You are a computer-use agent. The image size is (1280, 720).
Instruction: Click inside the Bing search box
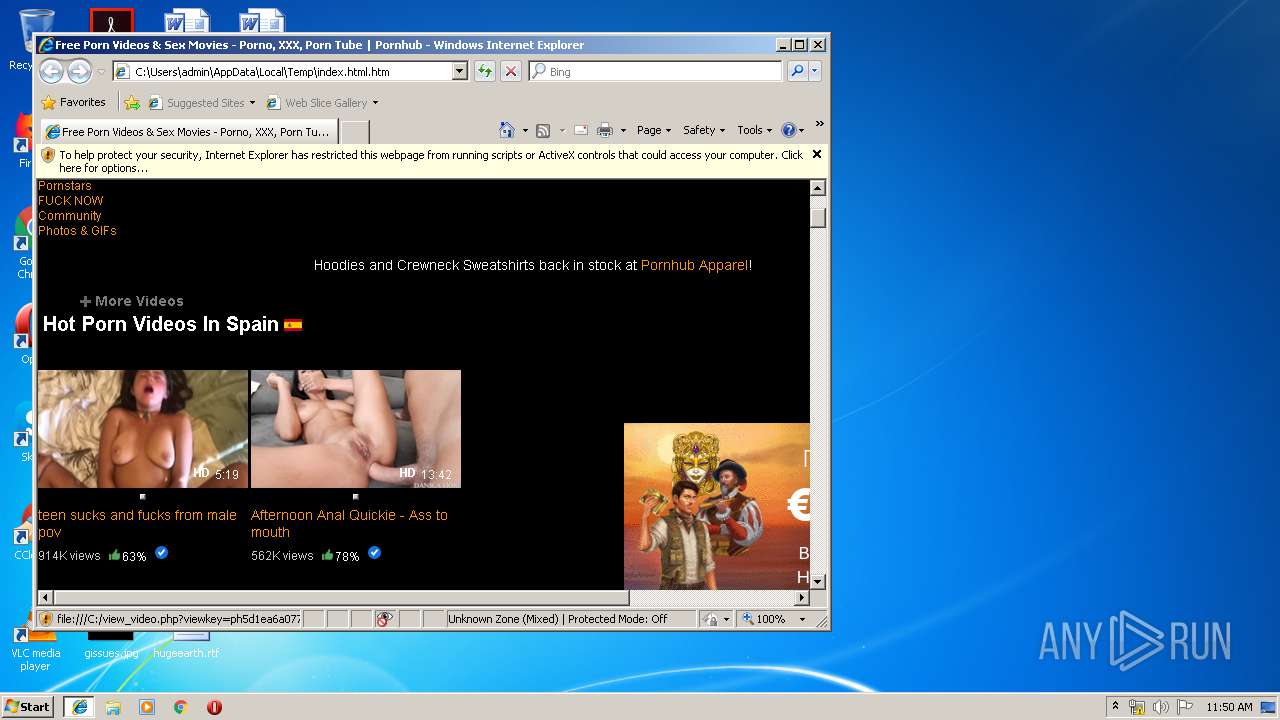656,71
